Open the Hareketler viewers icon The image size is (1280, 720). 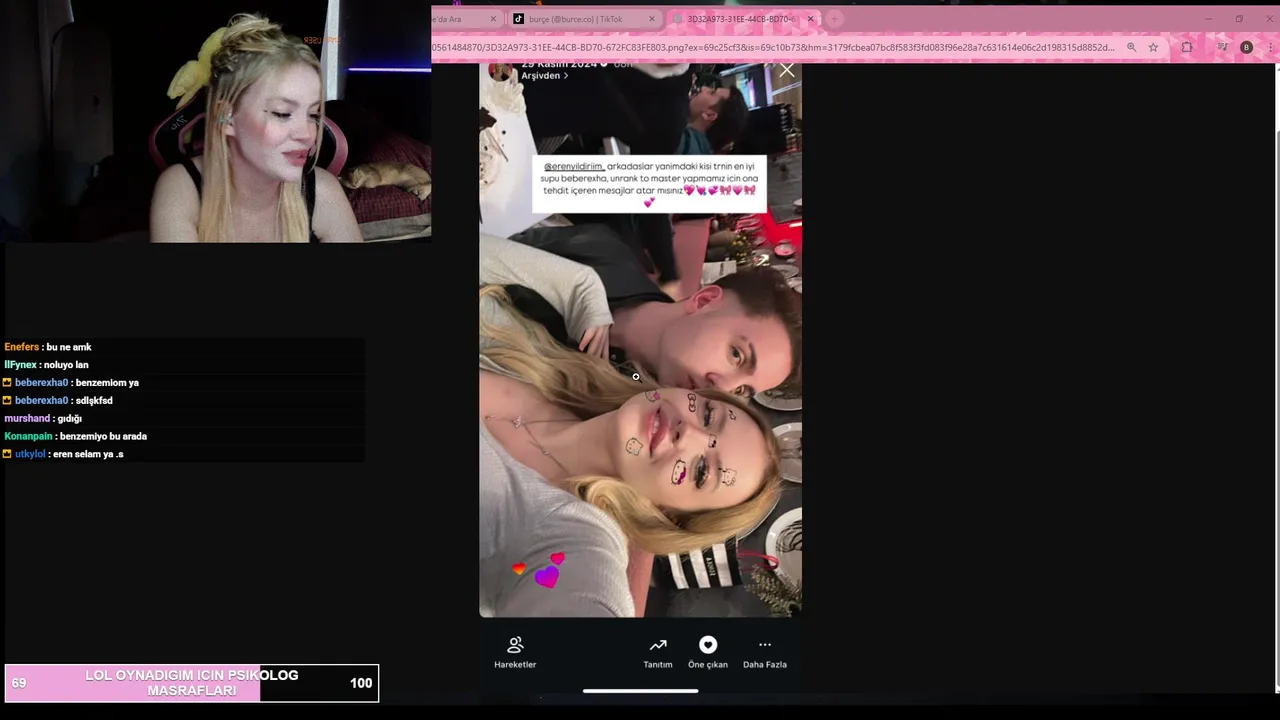pyautogui.click(x=515, y=645)
